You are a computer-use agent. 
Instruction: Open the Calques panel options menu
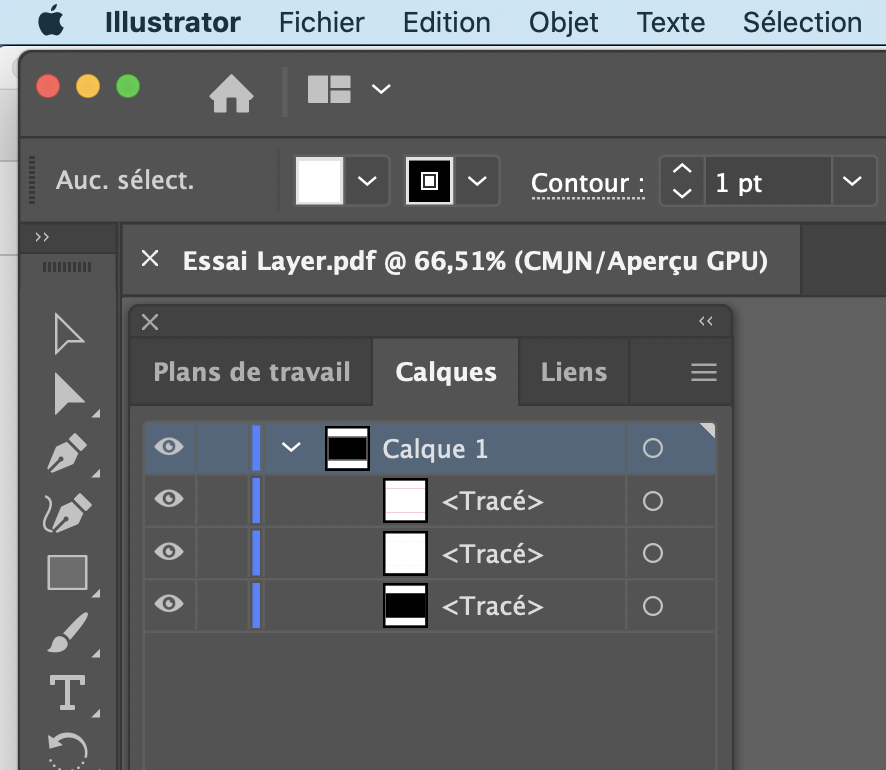[703, 372]
